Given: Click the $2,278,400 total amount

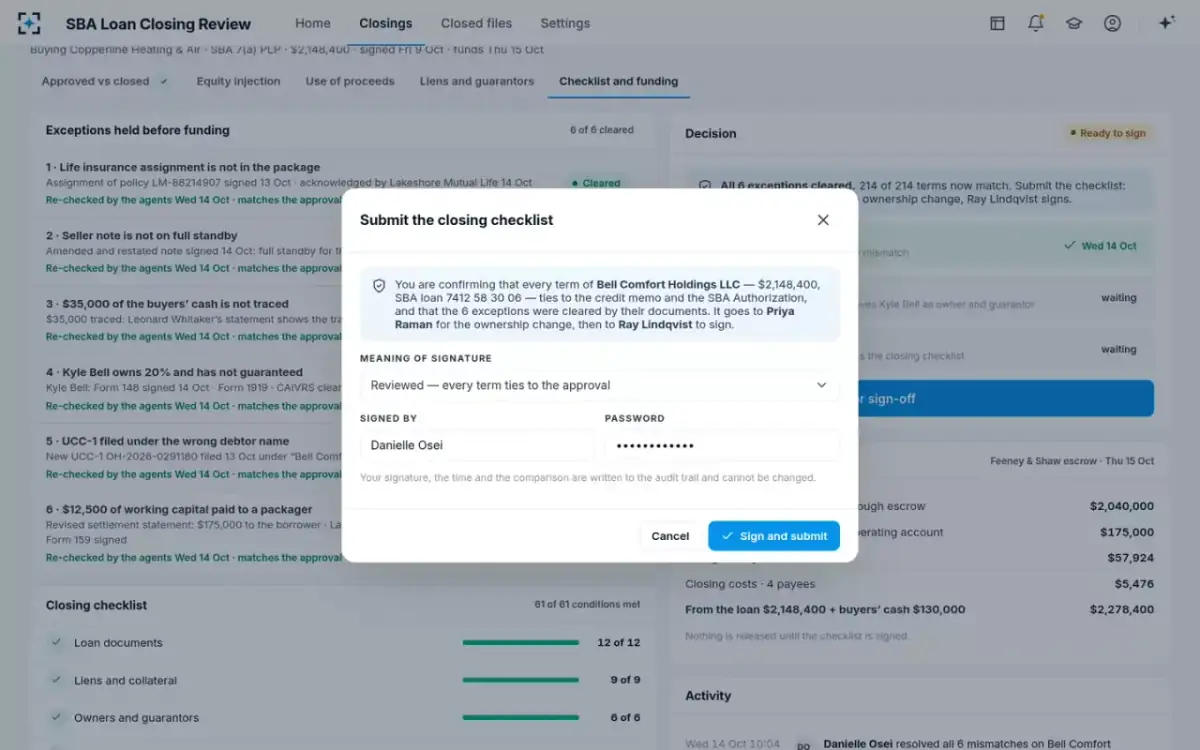Looking at the screenshot, I should [1122, 609].
